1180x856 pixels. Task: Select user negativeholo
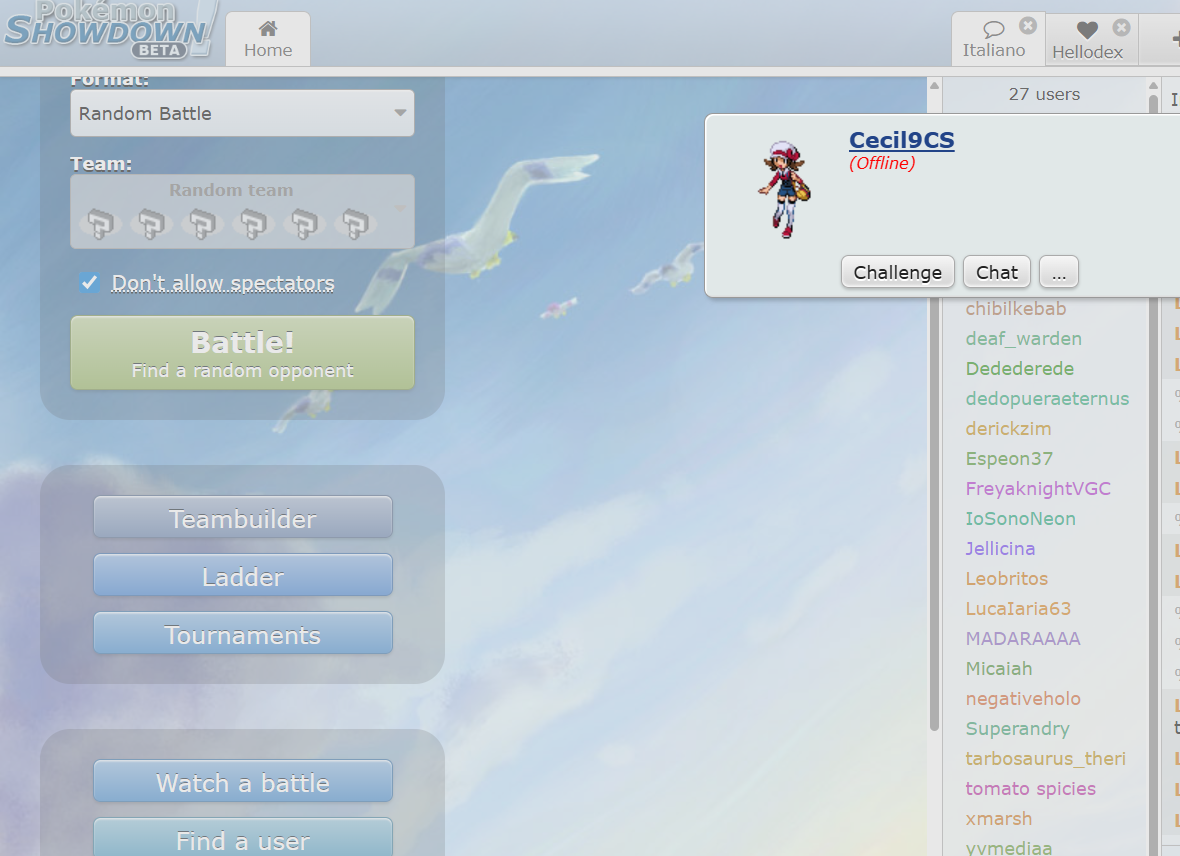[1023, 699]
